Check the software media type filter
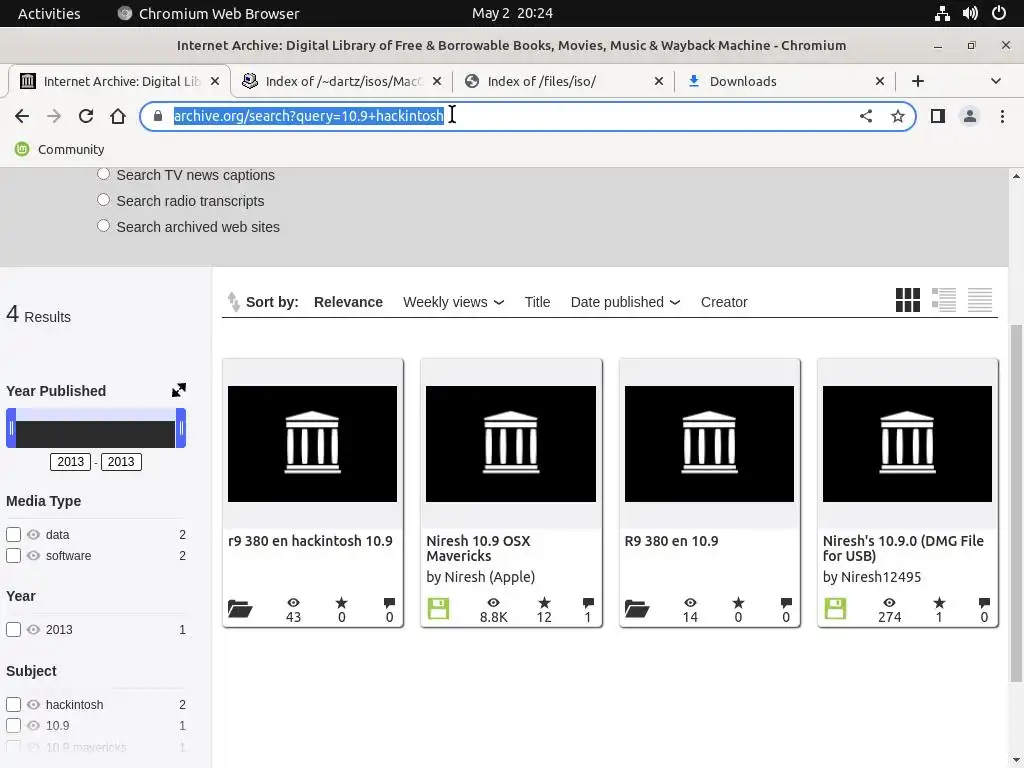Image resolution: width=1024 pixels, height=768 pixels. coord(14,555)
